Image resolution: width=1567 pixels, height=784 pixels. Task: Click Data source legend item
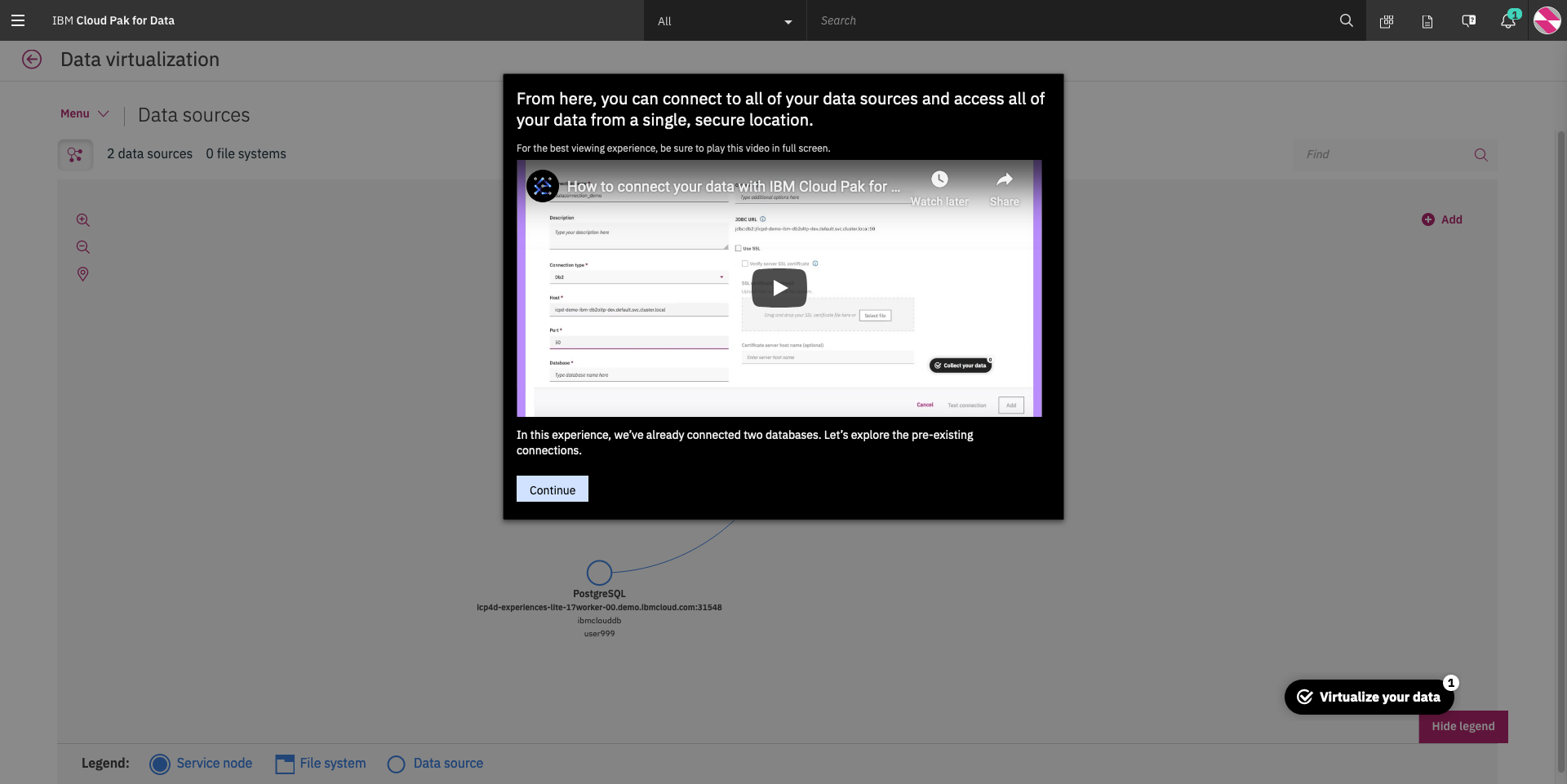point(436,764)
